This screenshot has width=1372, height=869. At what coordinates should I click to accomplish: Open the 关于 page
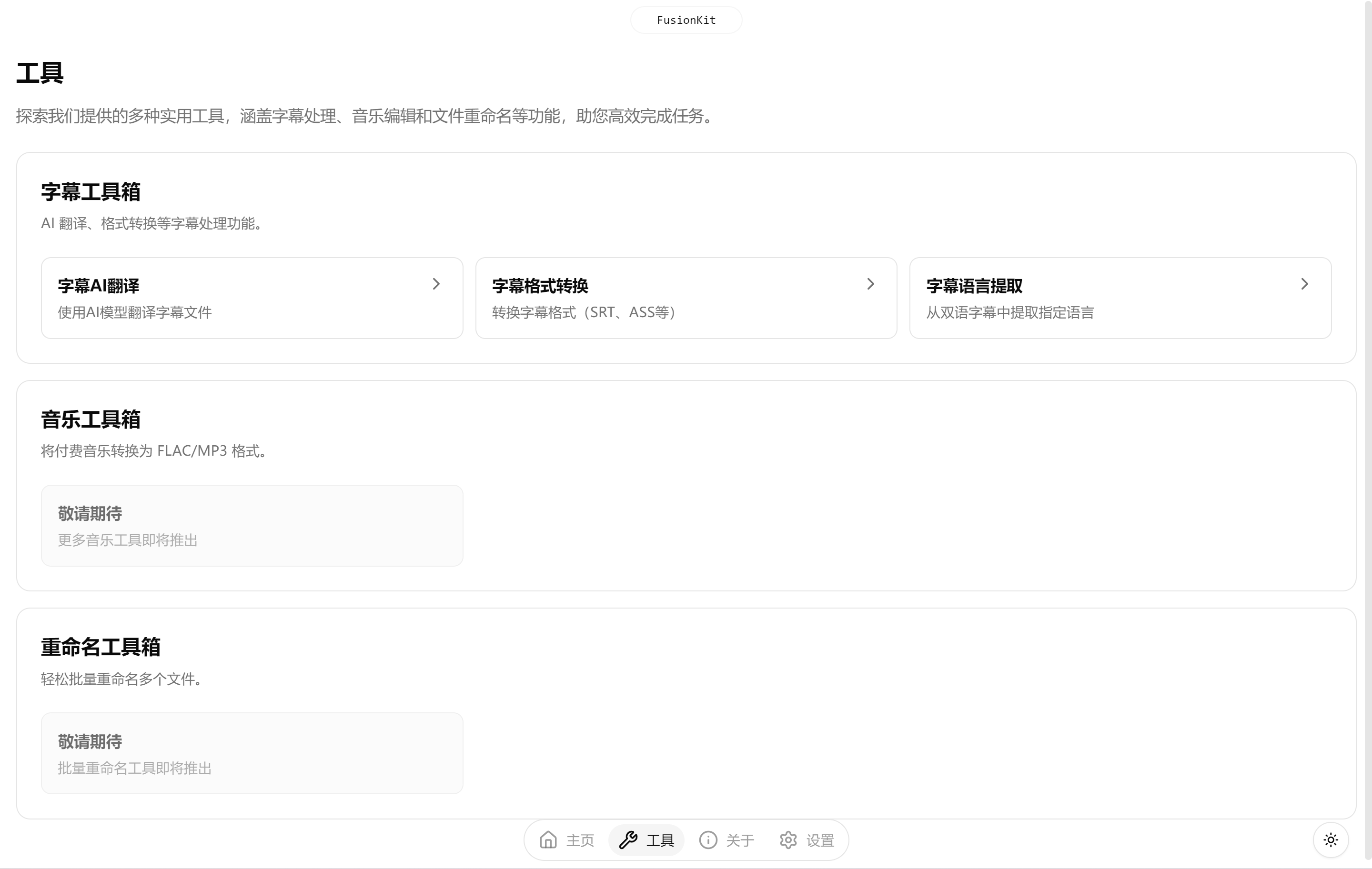click(x=739, y=840)
